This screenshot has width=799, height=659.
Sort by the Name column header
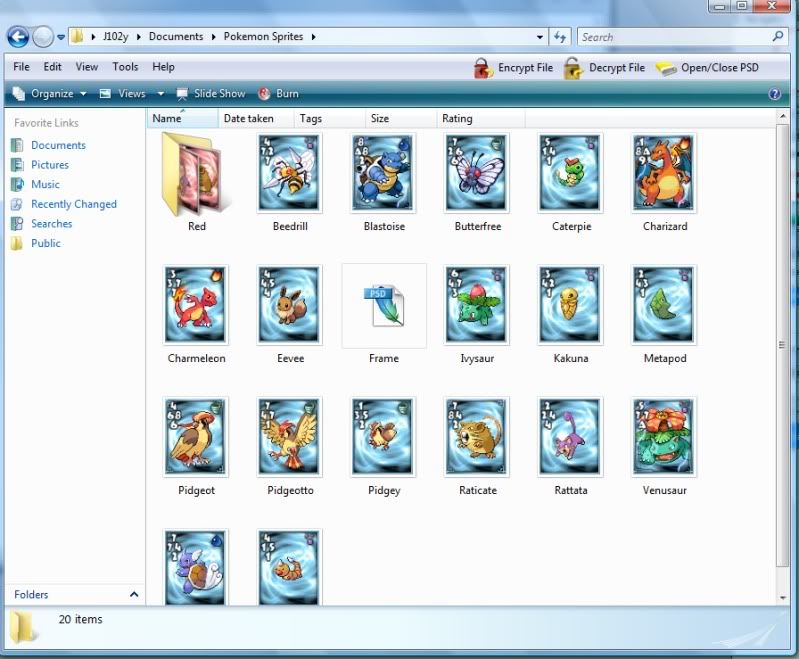coord(182,118)
